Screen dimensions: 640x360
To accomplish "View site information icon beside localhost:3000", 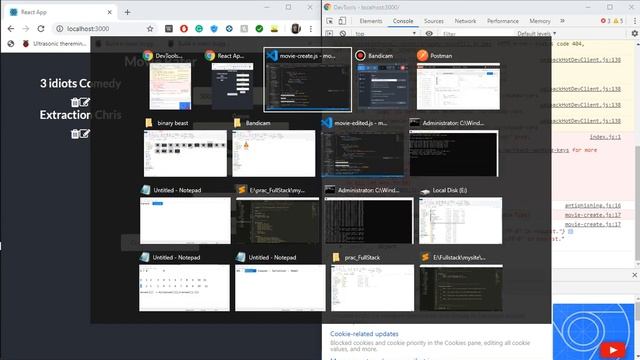I will (x=60, y=29).
